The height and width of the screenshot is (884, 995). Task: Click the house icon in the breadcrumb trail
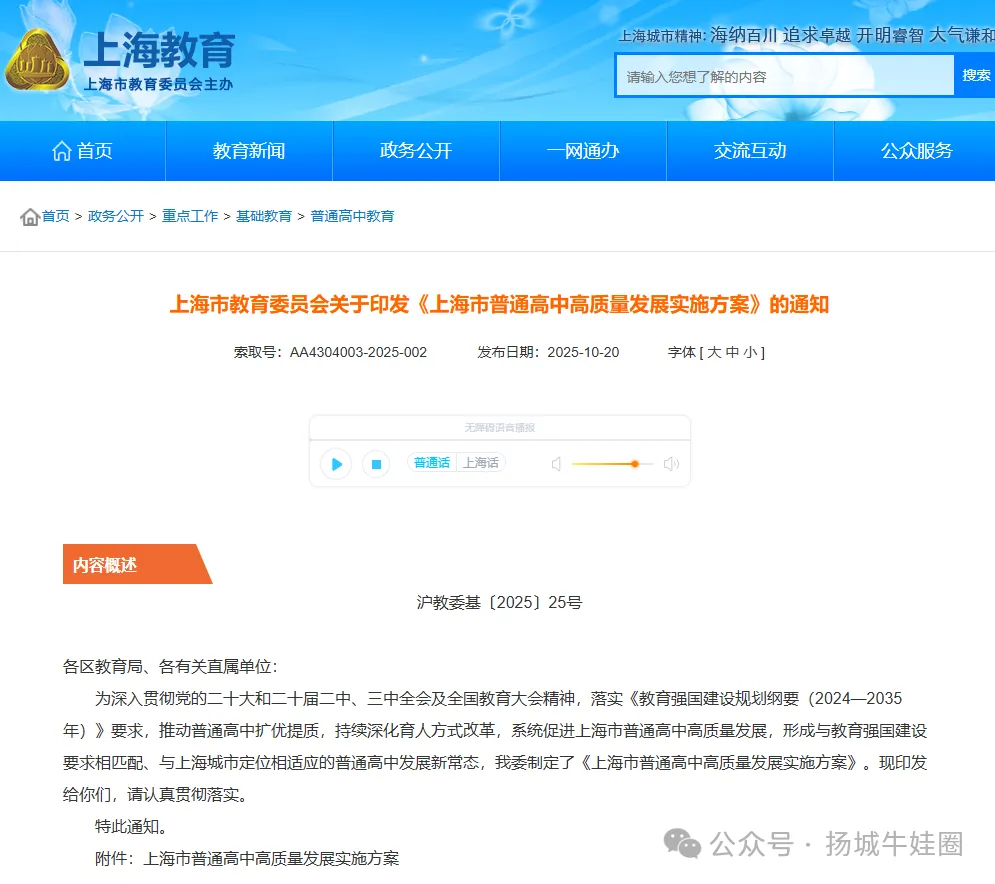[x=28, y=215]
